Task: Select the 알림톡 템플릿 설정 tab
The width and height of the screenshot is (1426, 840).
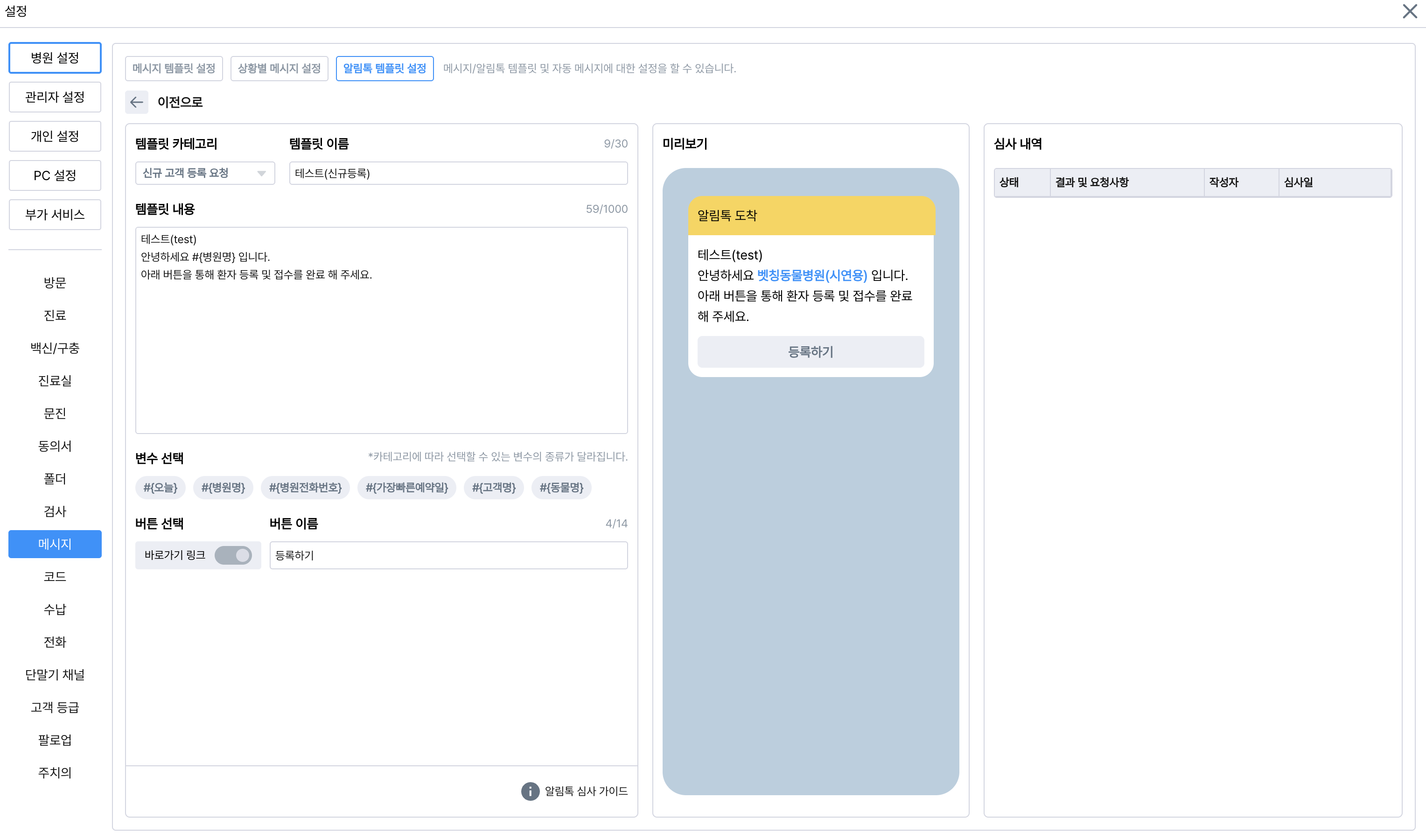Action: click(384, 69)
